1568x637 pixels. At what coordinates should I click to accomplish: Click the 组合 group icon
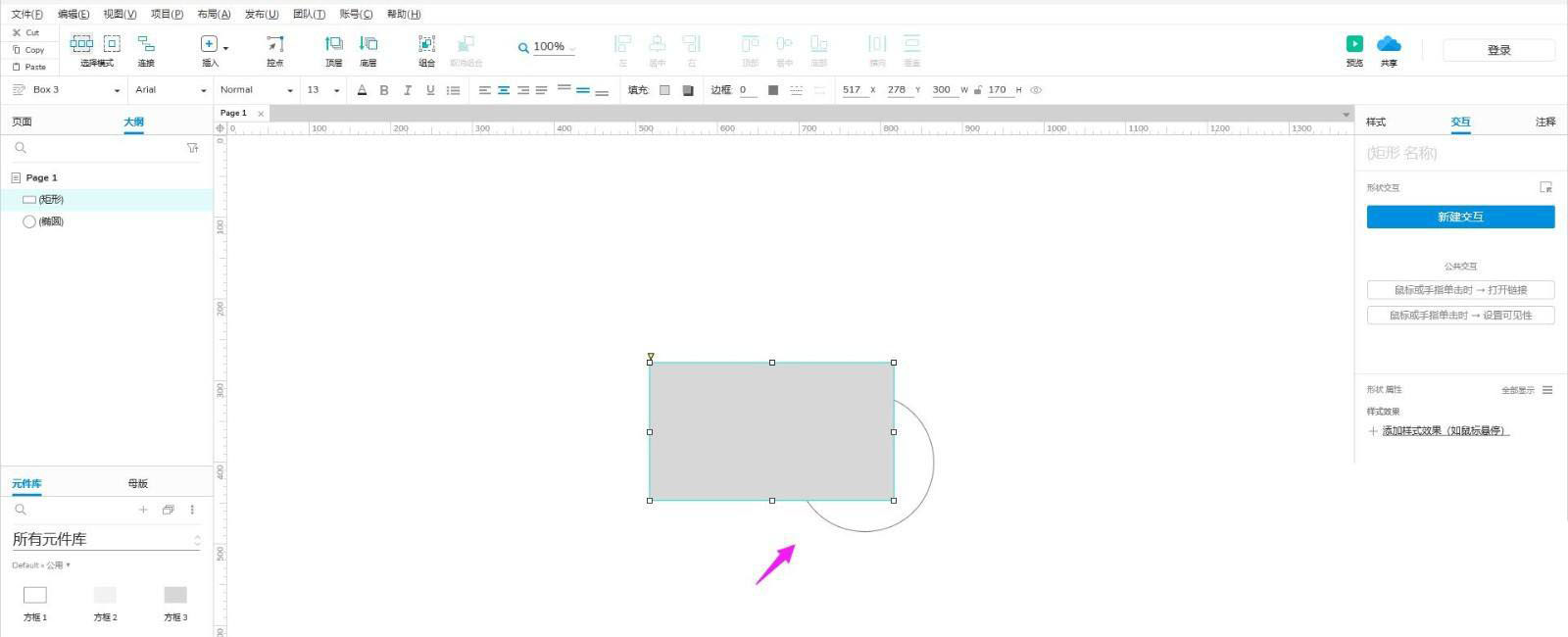pyautogui.click(x=426, y=44)
